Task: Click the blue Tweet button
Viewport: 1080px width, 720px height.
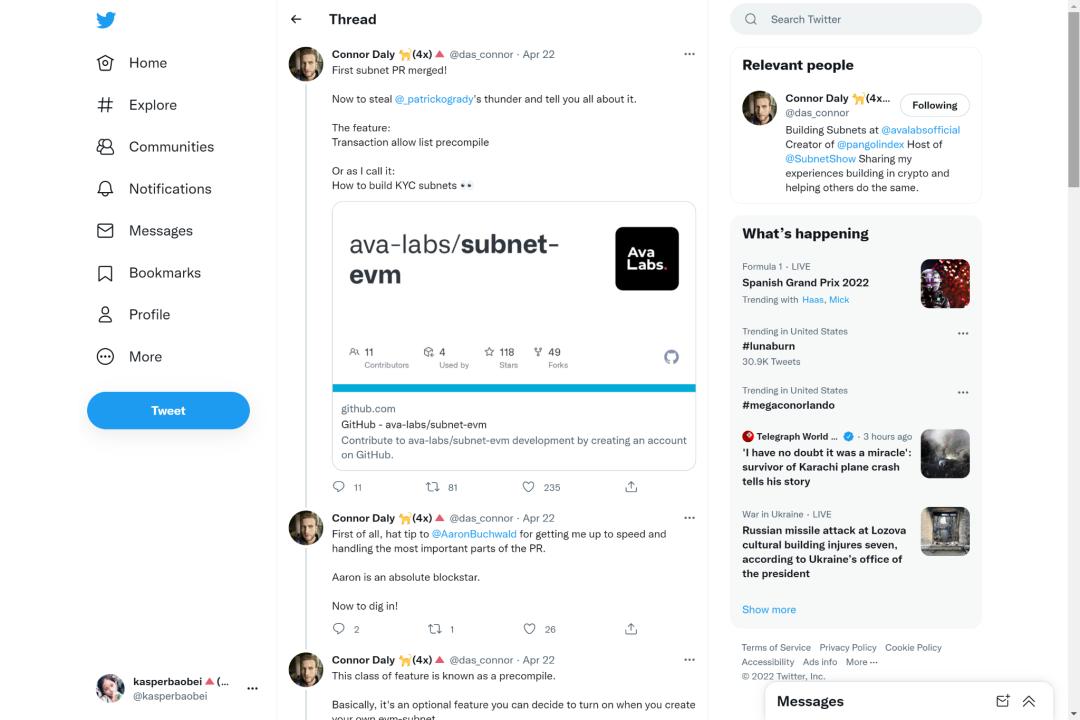Action: pyautogui.click(x=168, y=411)
